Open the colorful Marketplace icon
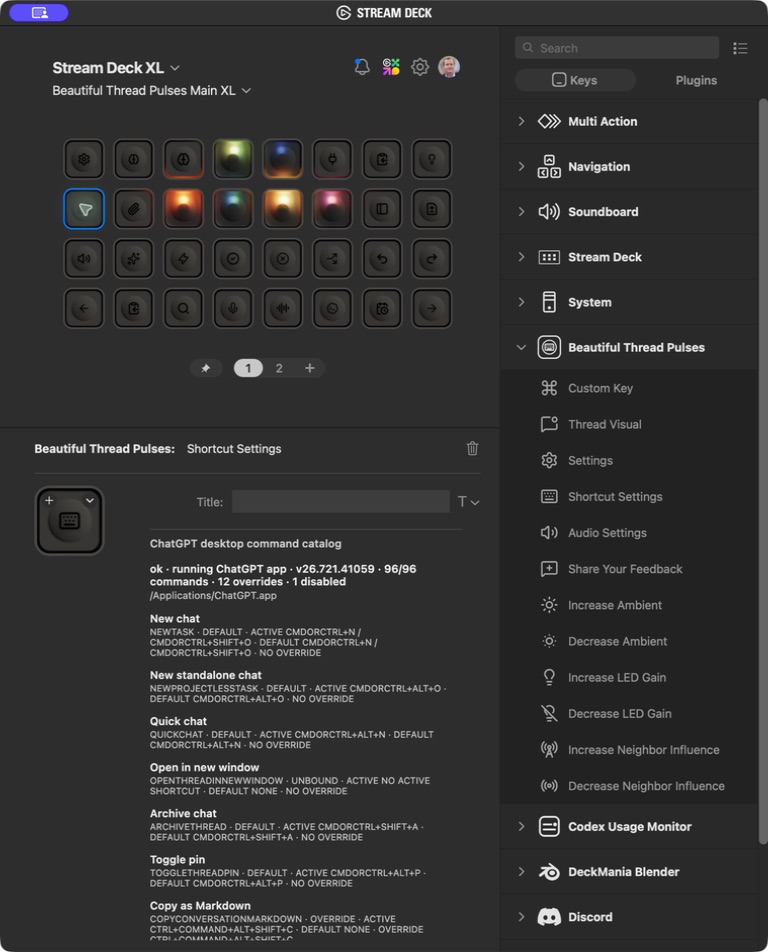Image resolution: width=768 pixels, height=952 pixels. pos(391,67)
